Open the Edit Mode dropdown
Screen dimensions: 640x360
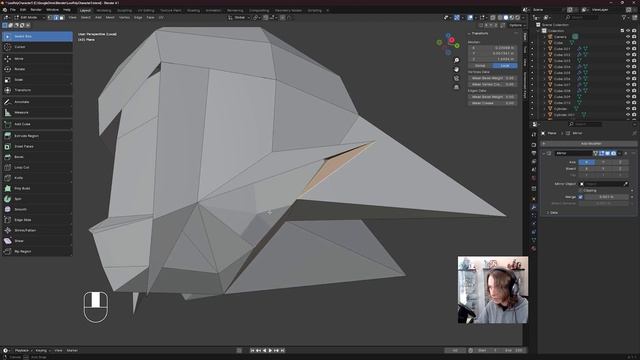29,18
